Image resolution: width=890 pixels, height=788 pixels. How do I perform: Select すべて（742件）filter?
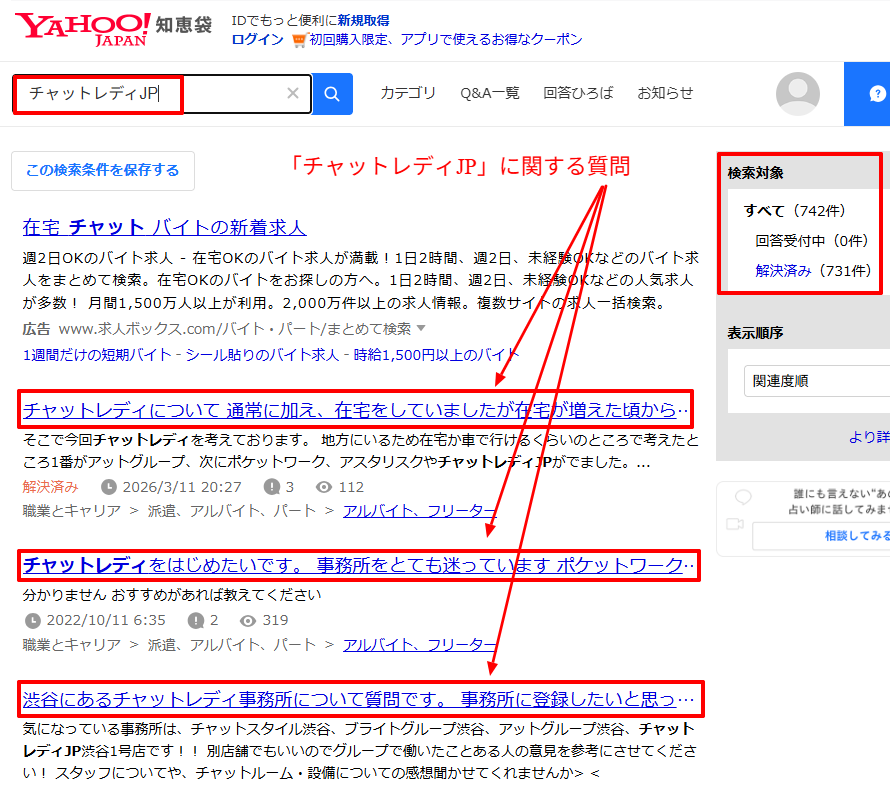(795, 211)
